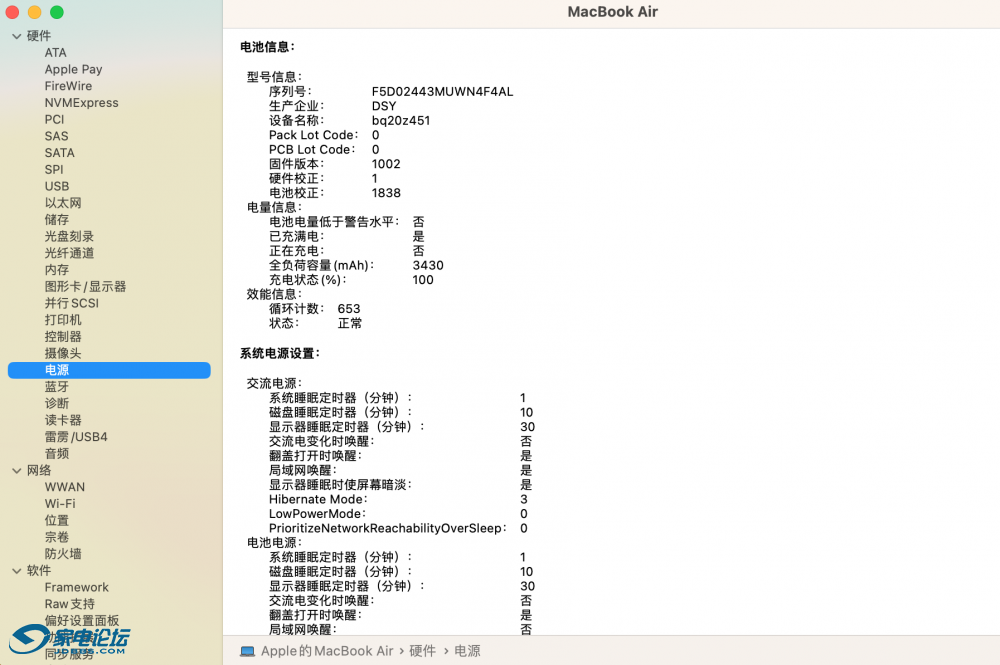Collapse the 硬件 section in sidebar
Image resolution: width=1000 pixels, height=665 pixels.
(x=17, y=36)
